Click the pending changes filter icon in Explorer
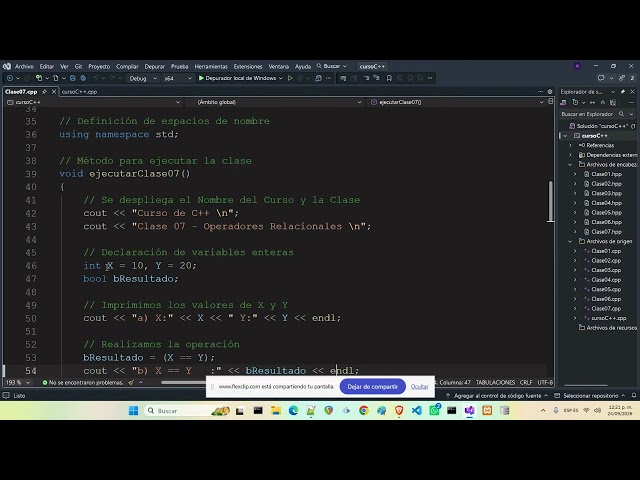Image resolution: width=640 pixels, height=480 pixels. [575, 102]
